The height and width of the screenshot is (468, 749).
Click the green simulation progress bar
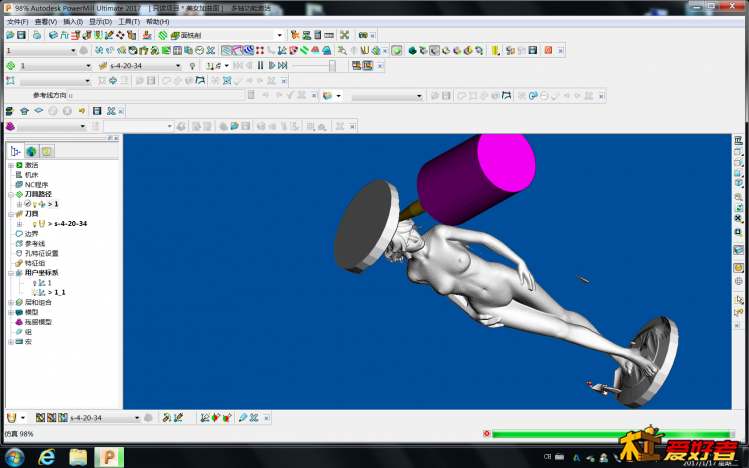[x=612, y=434]
